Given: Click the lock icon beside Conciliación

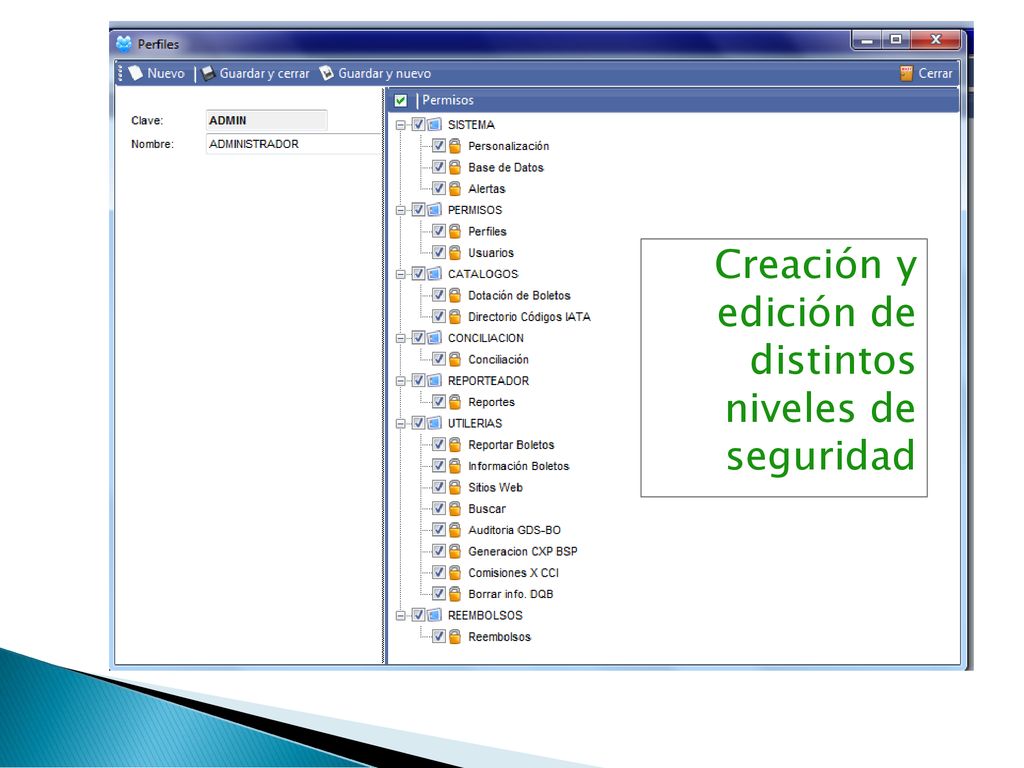Looking at the screenshot, I should [455, 359].
